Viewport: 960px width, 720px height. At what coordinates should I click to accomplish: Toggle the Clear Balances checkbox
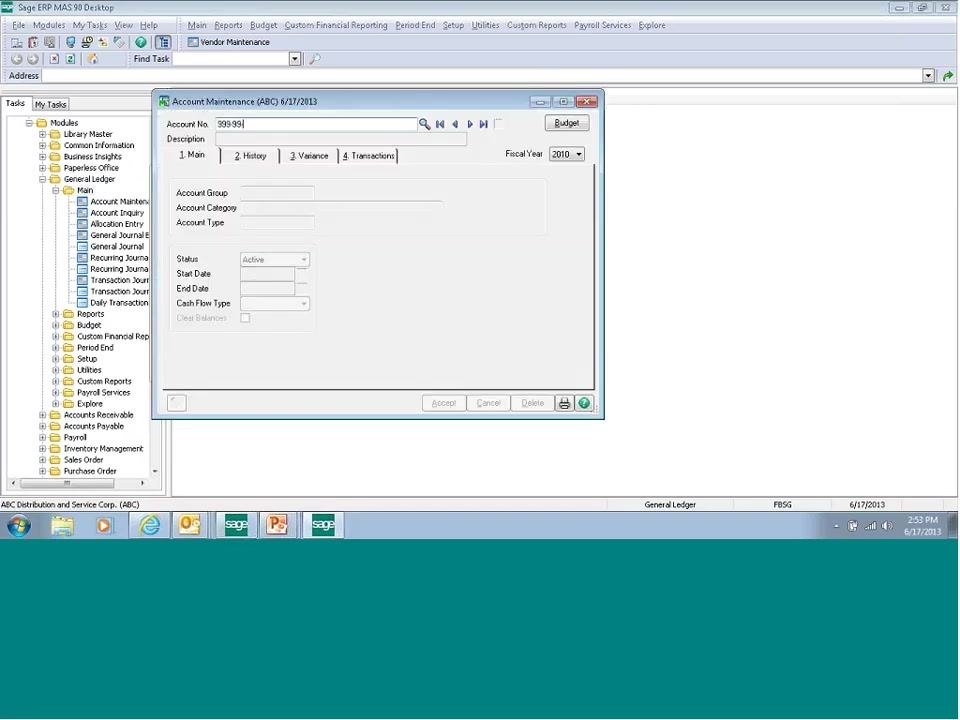coord(245,318)
